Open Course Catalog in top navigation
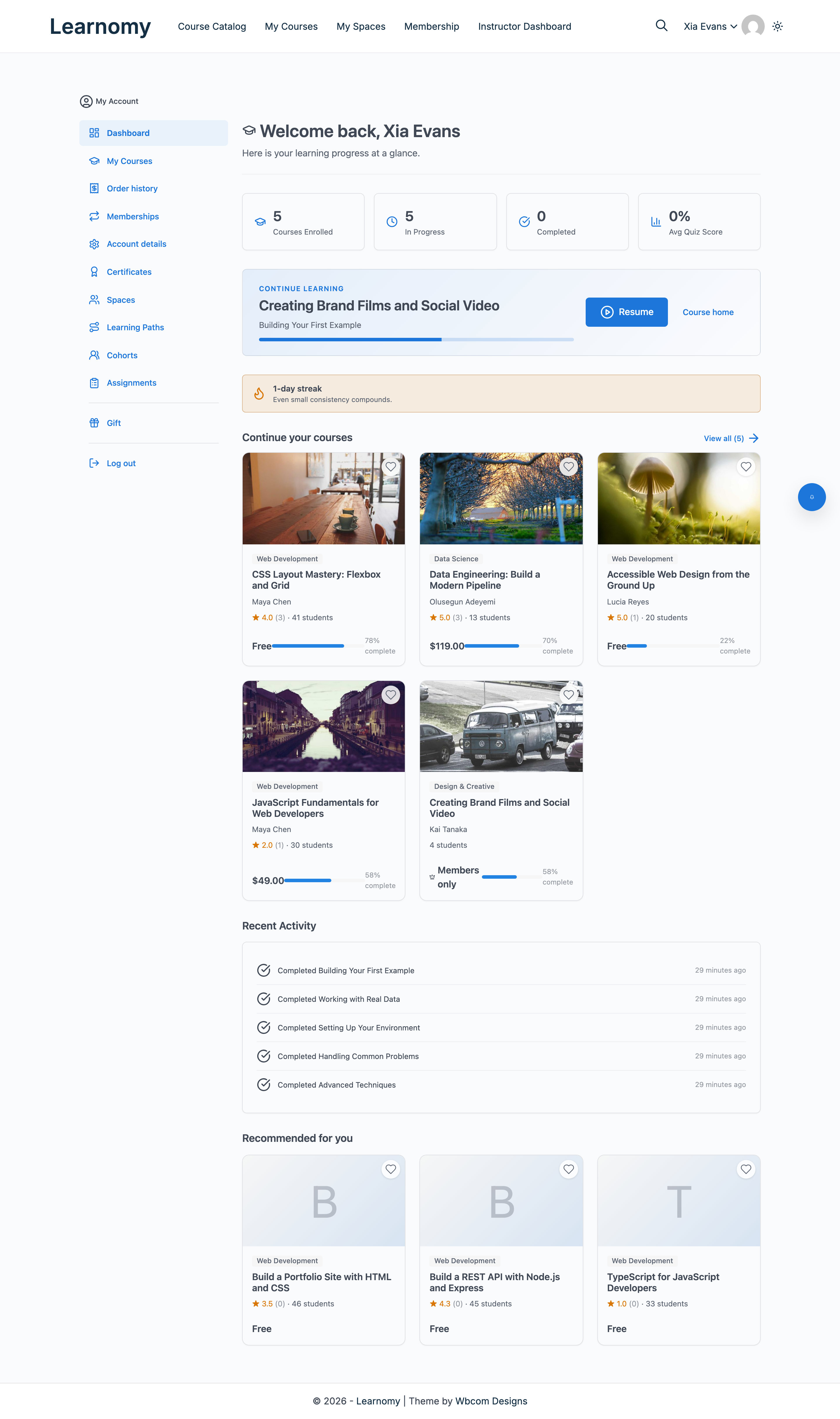Viewport: 840px width, 1419px height. point(212,27)
